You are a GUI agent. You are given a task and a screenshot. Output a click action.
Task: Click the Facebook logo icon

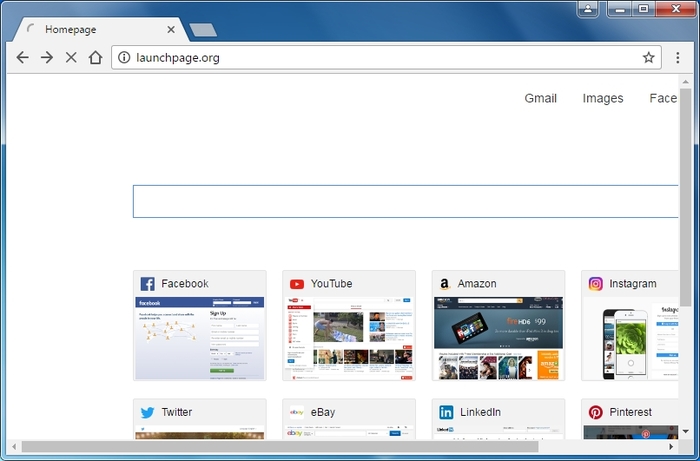[x=147, y=284]
